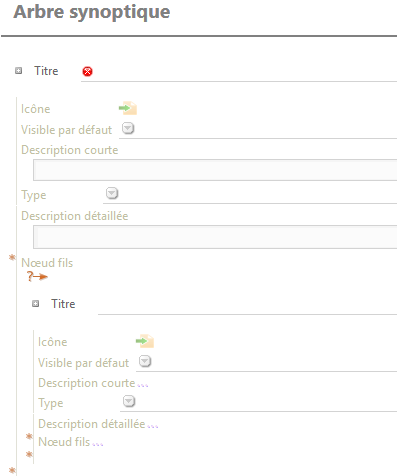The height and width of the screenshot is (476, 397).
Task: Open nested Visible par défaut dropdown
Action: [145, 361]
